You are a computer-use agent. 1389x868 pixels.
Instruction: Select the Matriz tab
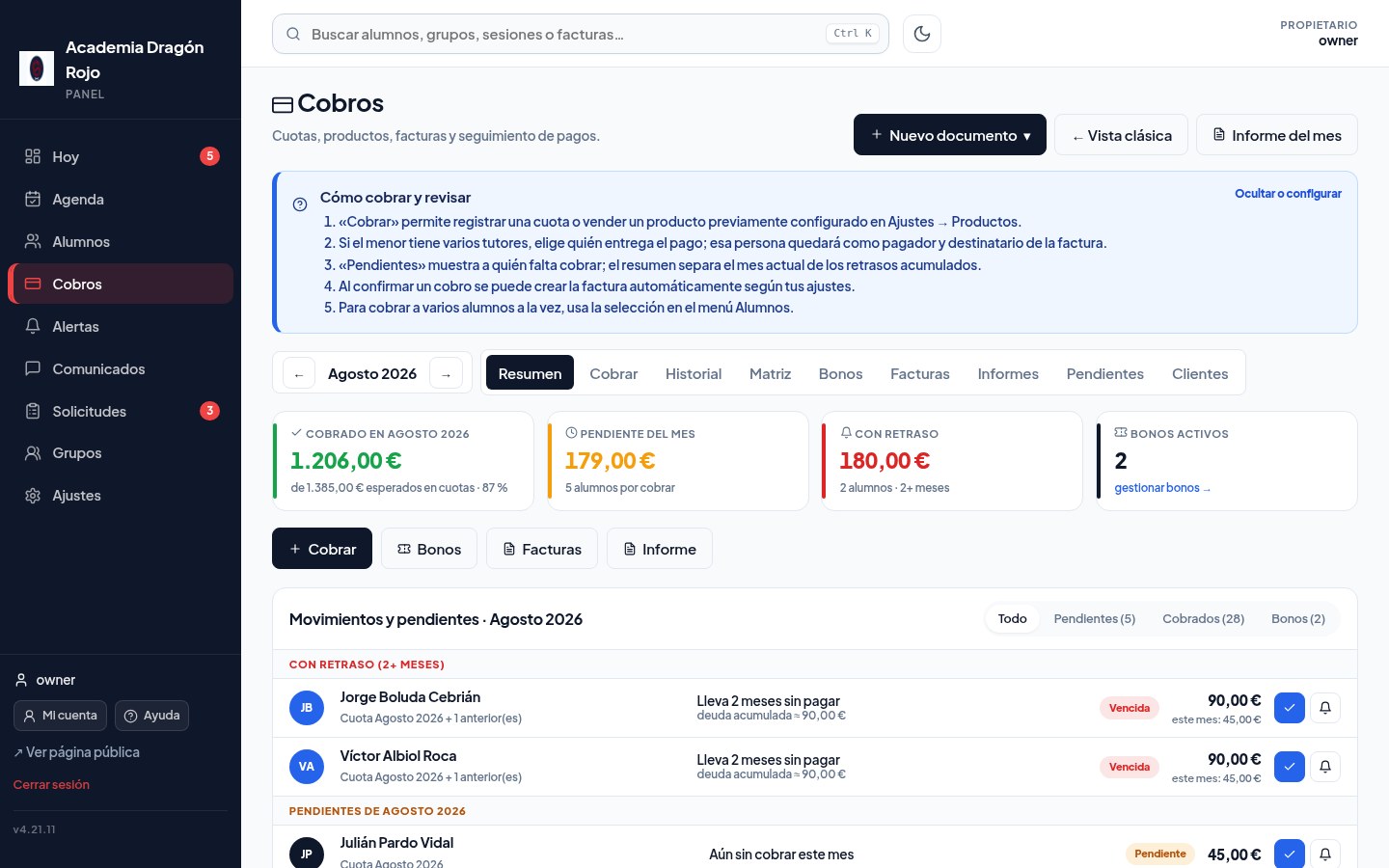pos(770,373)
